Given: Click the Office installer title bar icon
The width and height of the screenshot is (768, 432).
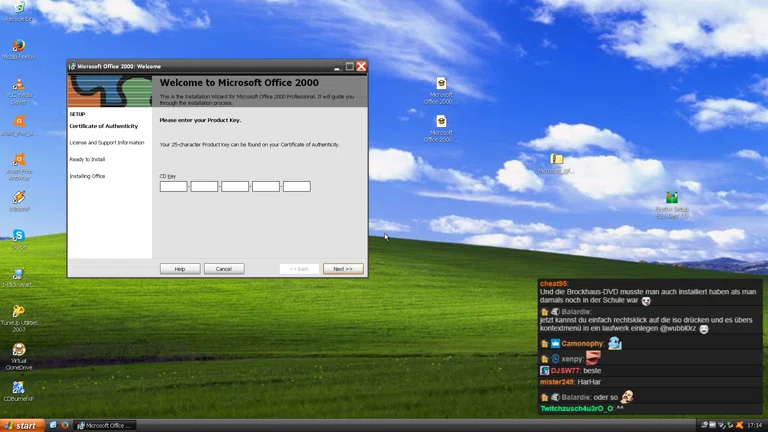Looking at the screenshot, I should 72,66.
